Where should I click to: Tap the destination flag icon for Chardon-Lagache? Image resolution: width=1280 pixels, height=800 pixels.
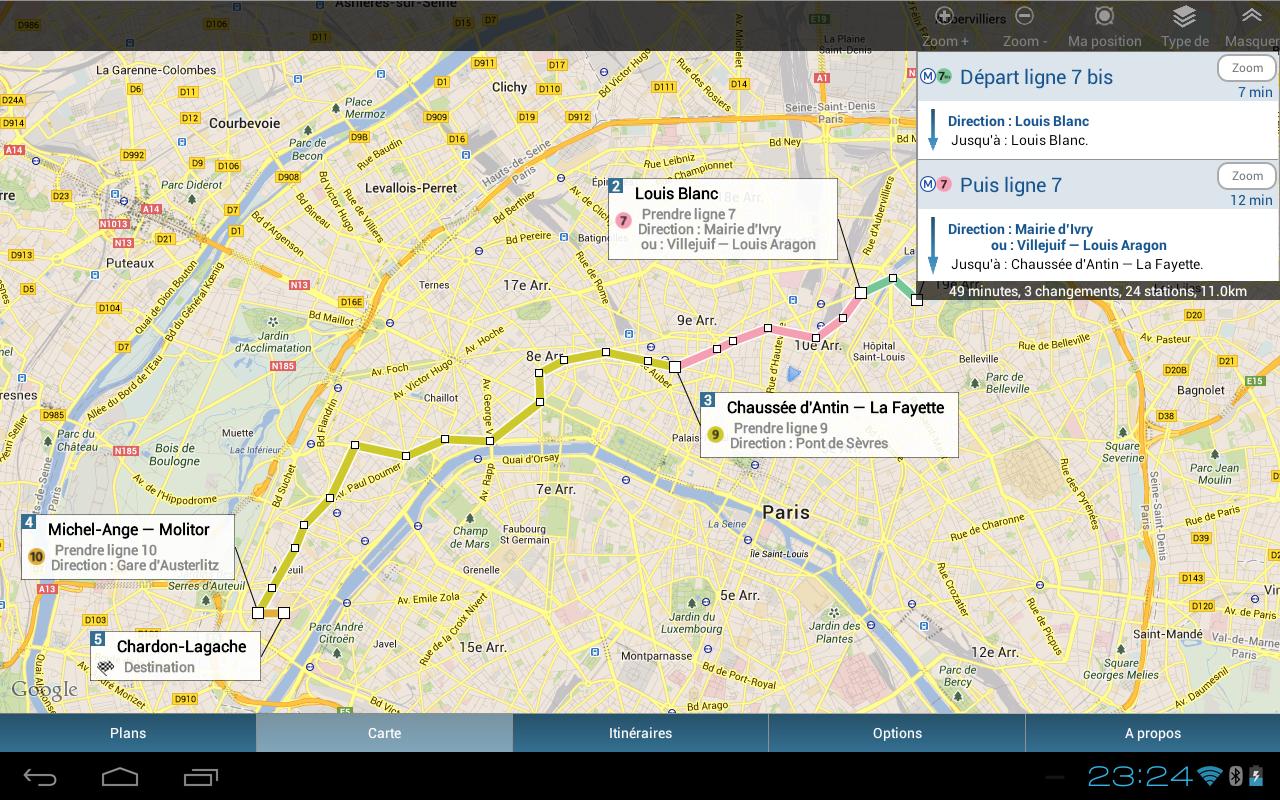click(x=107, y=667)
